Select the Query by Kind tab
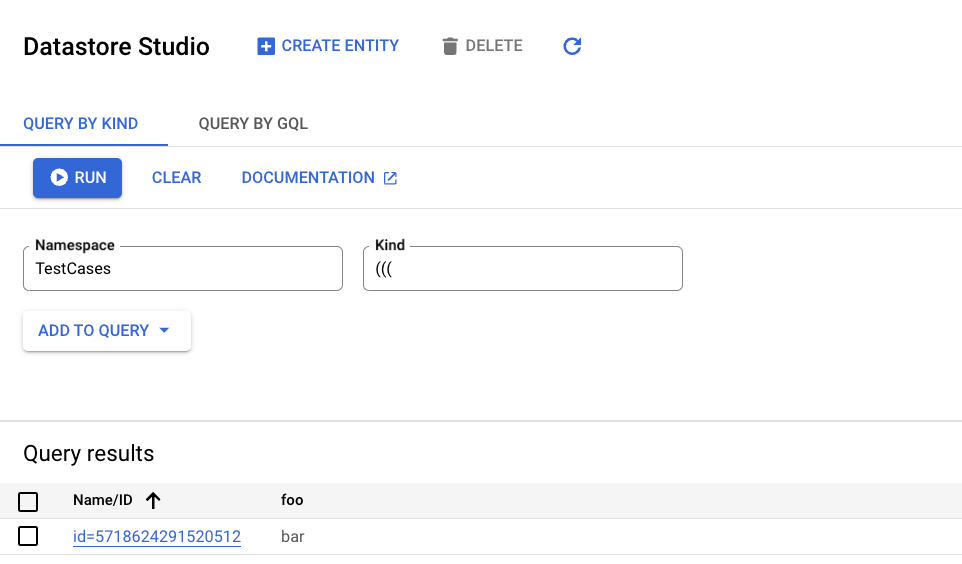 80,124
